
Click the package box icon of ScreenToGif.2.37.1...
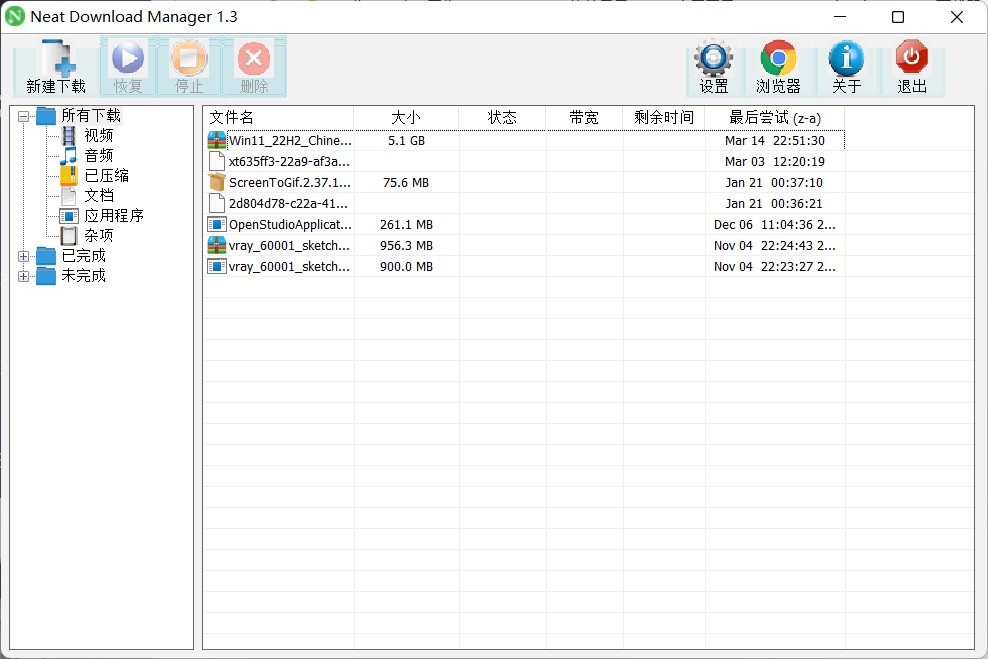coord(217,183)
